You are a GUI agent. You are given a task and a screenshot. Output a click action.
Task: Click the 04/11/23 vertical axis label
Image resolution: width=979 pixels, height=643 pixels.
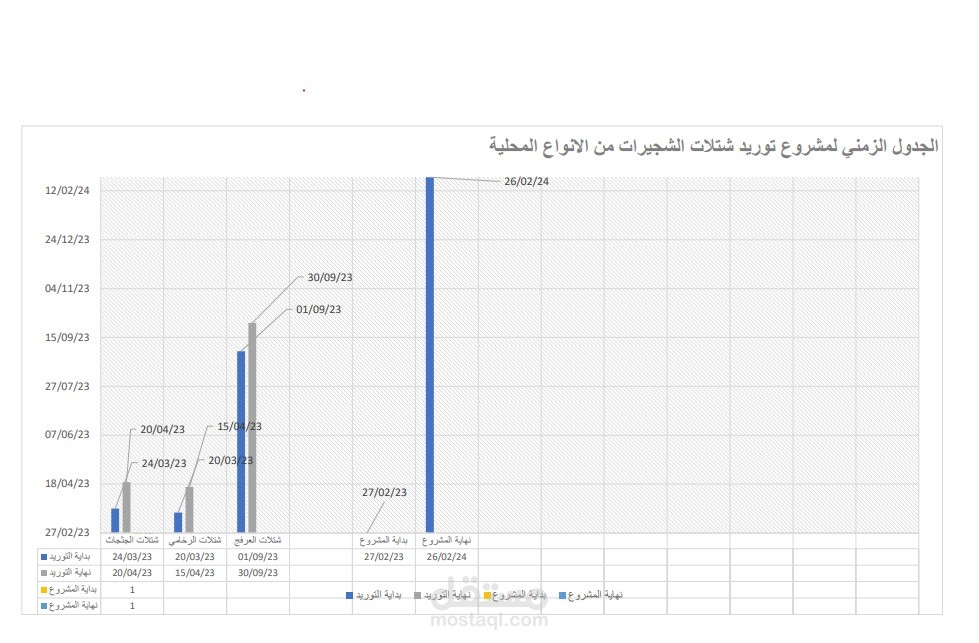pyautogui.click(x=67, y=288)
